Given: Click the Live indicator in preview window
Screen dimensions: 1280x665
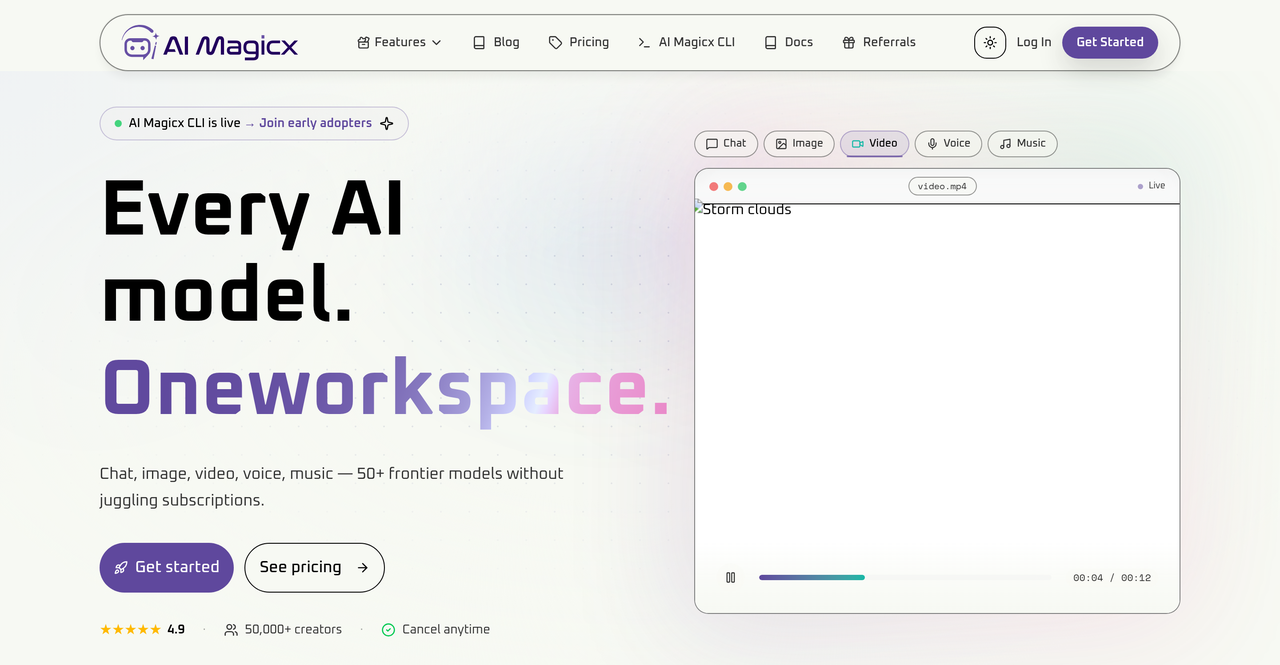Looking at the screenshot, I should coord(1151,186).
